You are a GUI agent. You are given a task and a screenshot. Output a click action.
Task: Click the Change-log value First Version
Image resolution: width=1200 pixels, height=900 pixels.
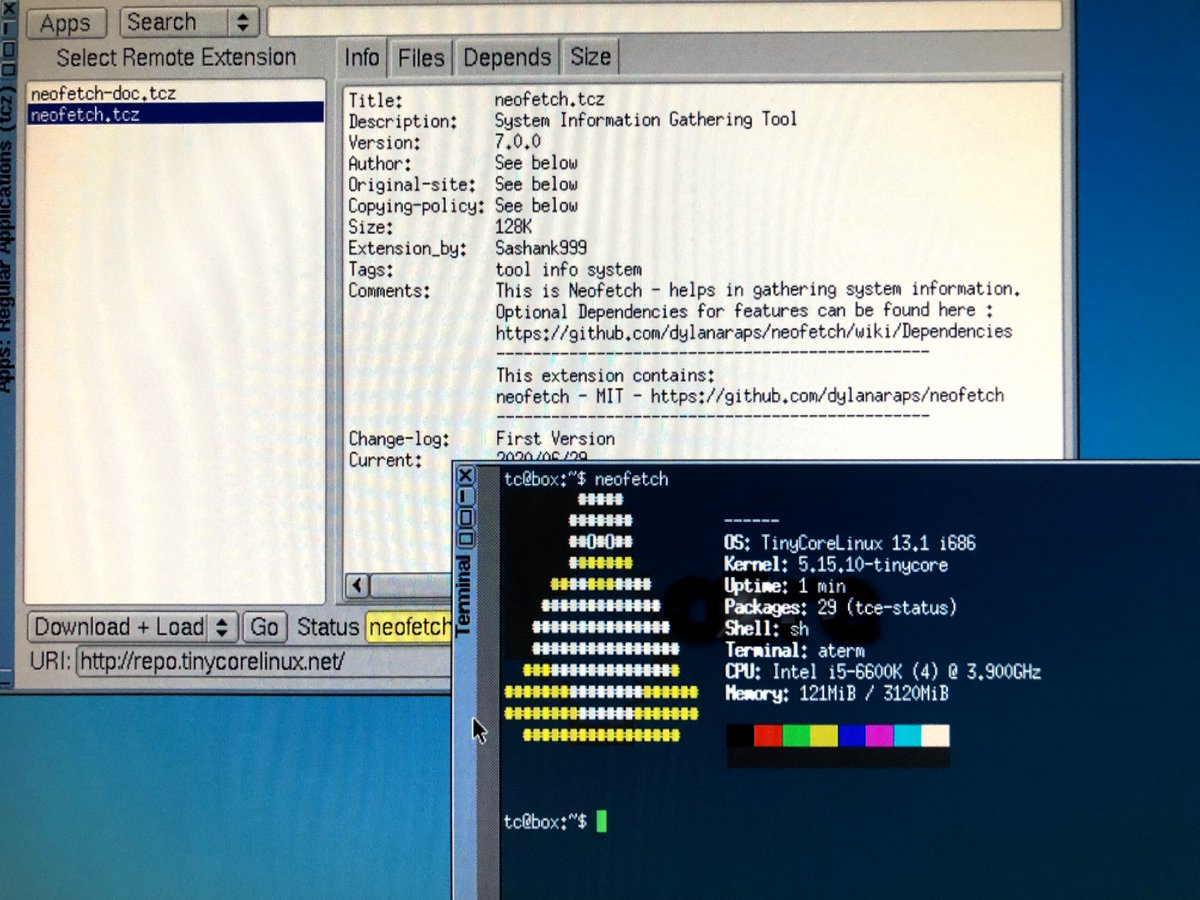(555, 439)
